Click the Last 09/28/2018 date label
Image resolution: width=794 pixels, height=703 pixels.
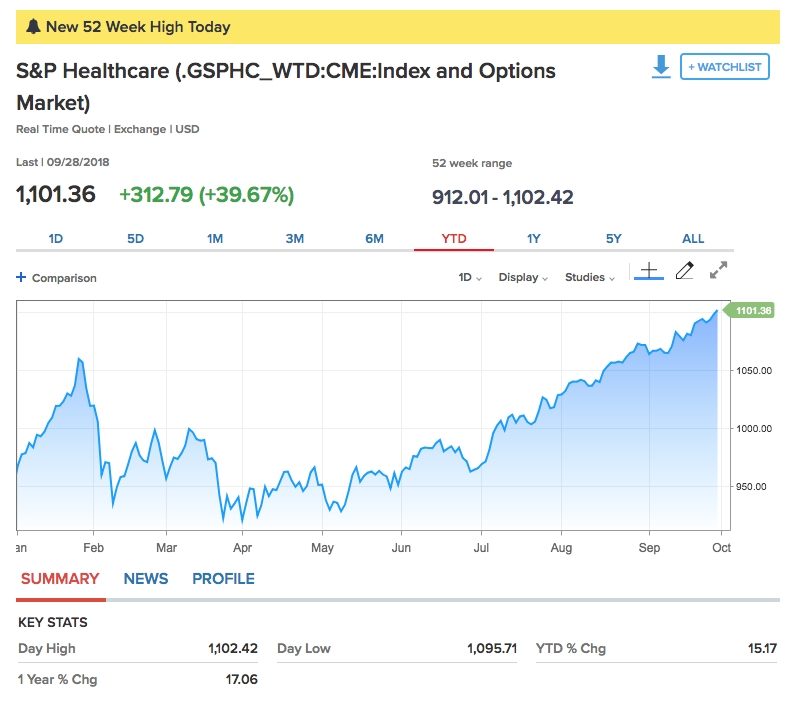click(x=63, y=162)
